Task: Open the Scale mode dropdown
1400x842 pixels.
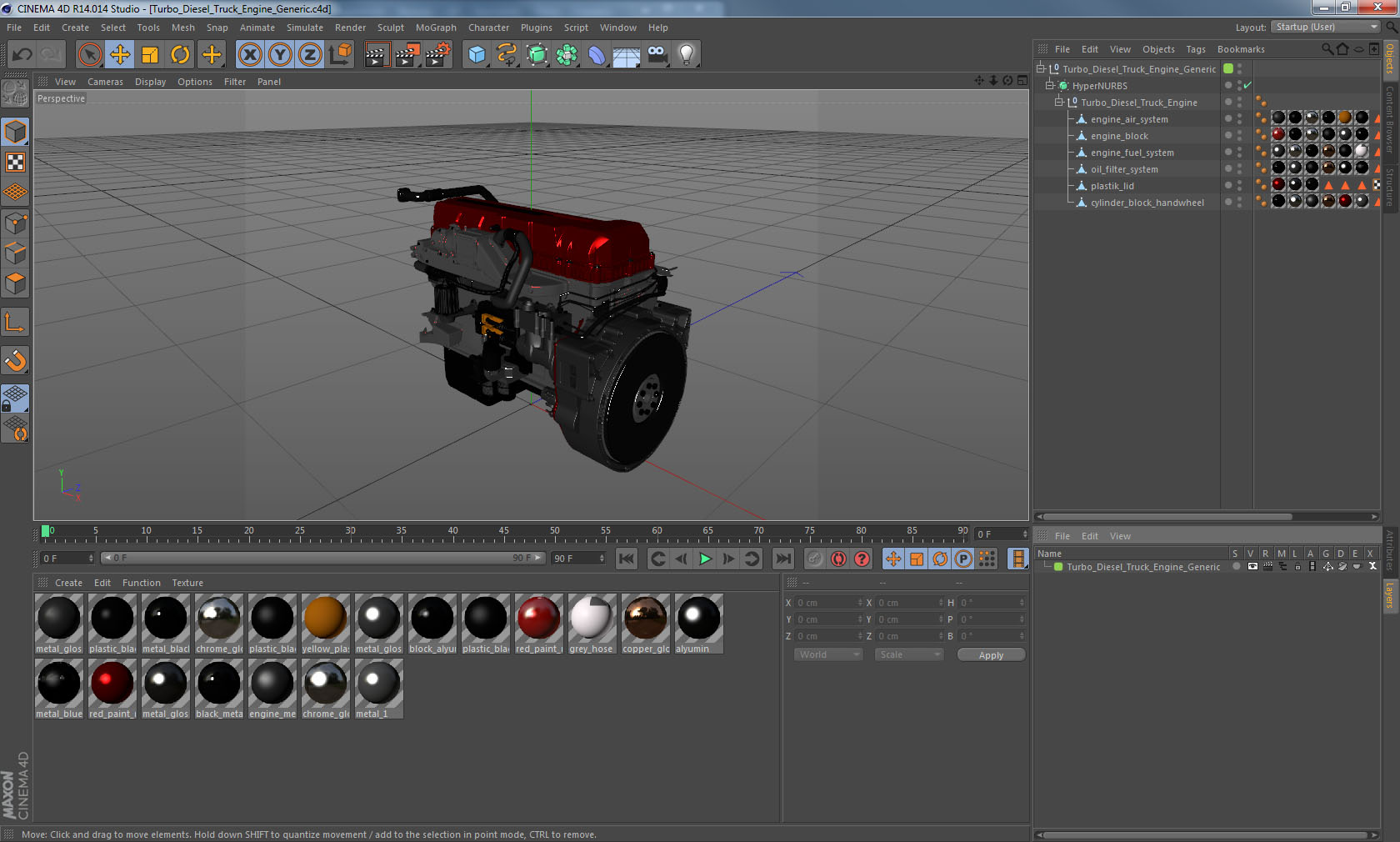Action: pyautogui.click(x=909, y=654)
